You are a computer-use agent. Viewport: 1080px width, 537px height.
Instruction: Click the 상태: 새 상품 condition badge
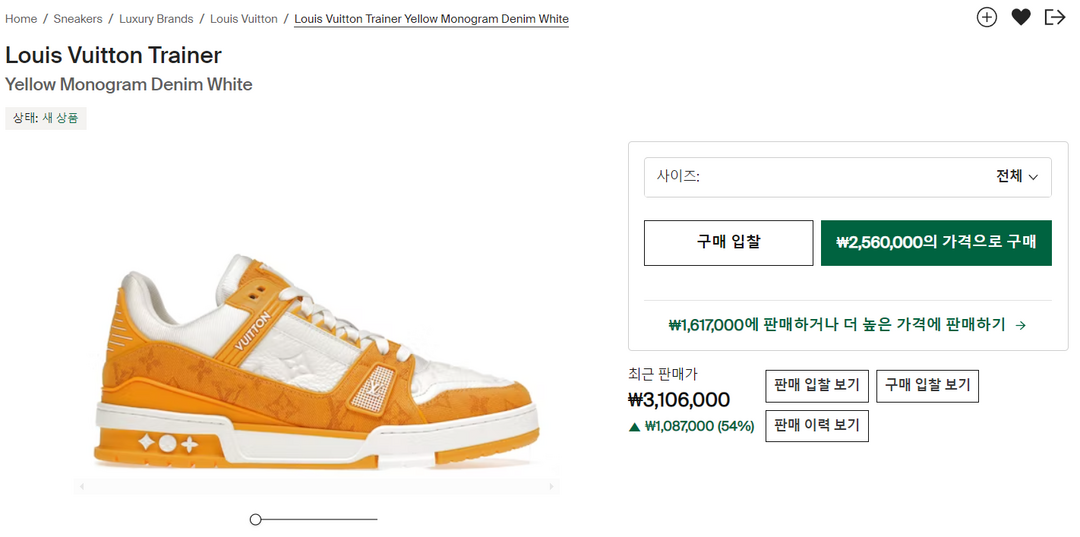[46, 118]
